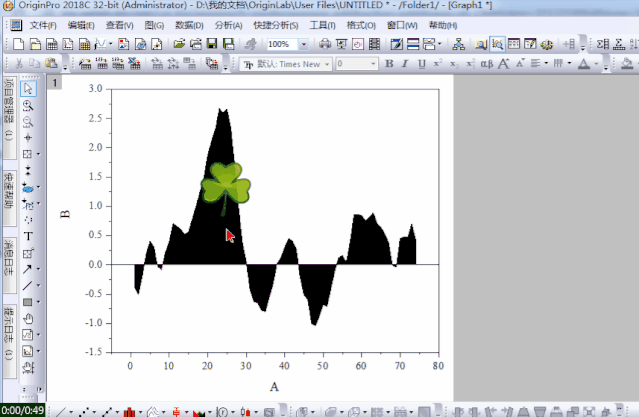Select the Line drawing tool
This screenshot has height=417, width=639.
[28, 285]
